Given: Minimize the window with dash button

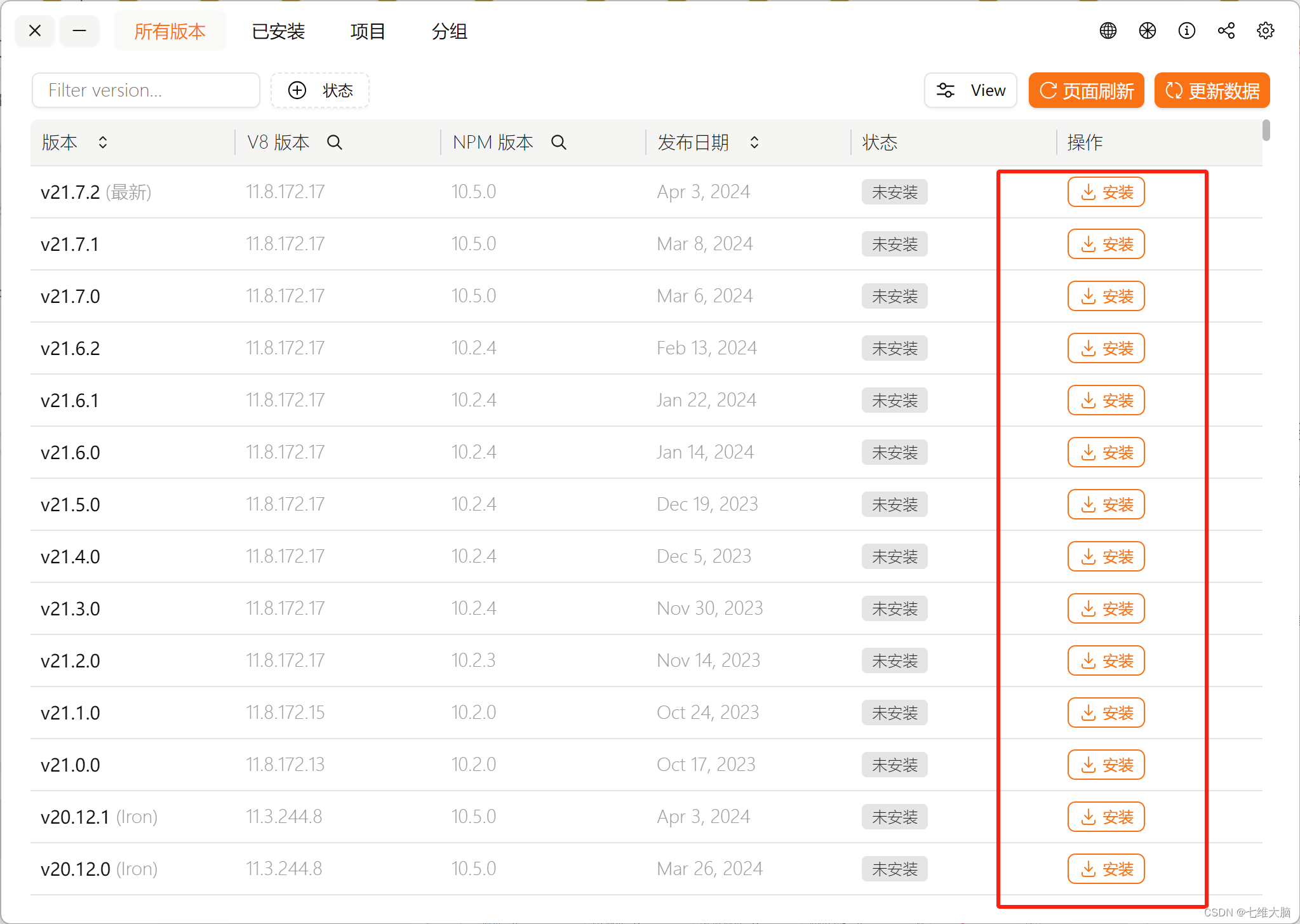Looking at the screenshot, I should point(79,30).
